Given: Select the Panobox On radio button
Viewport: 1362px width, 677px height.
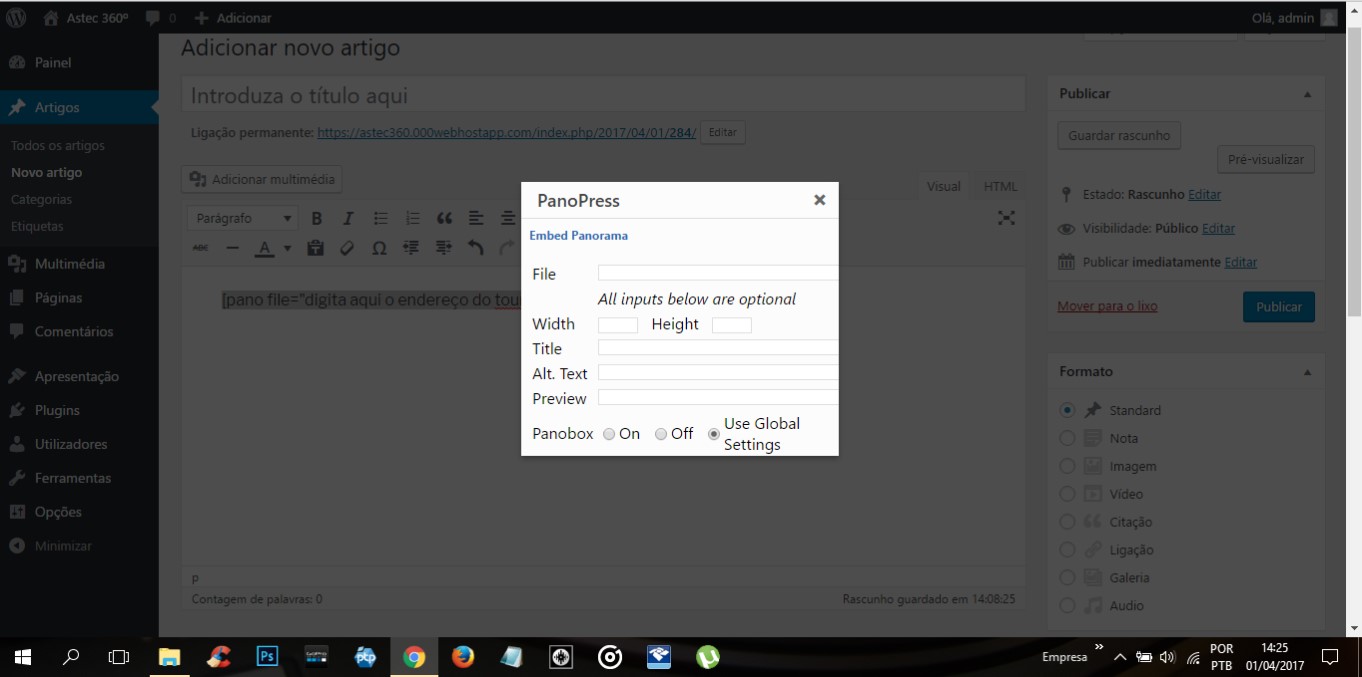Looking at the screenshot, I should click(610, 434).
